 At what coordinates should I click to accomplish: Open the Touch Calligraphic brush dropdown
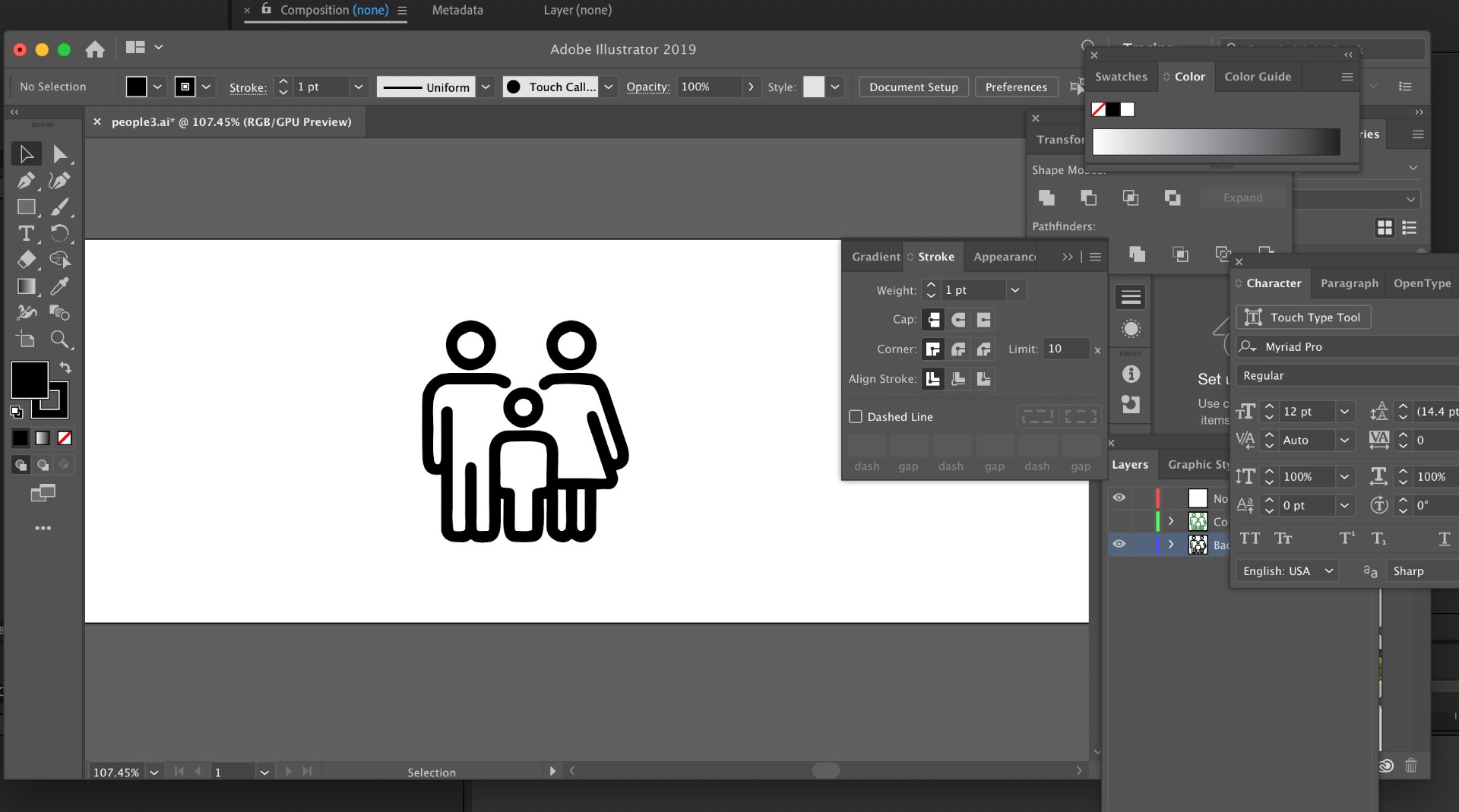(609, 87)
